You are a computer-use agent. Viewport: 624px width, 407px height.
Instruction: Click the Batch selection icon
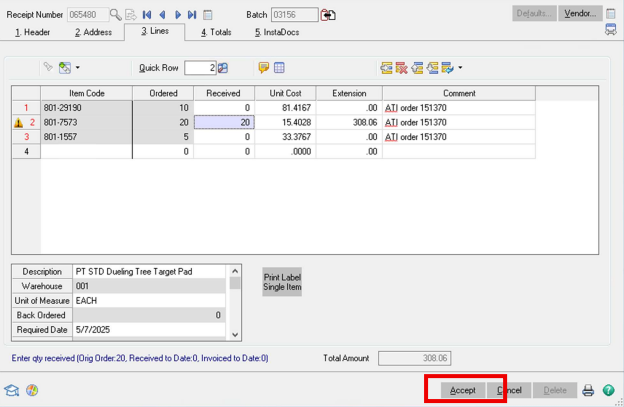point(328,15)
